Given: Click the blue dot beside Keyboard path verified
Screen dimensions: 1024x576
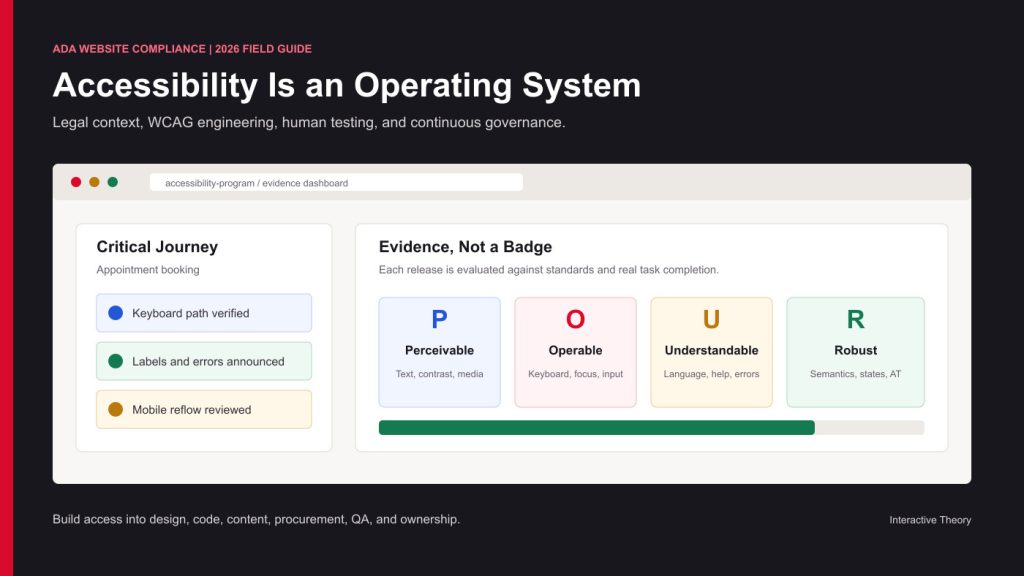Looking at the screenshot, I should (116, 313).
